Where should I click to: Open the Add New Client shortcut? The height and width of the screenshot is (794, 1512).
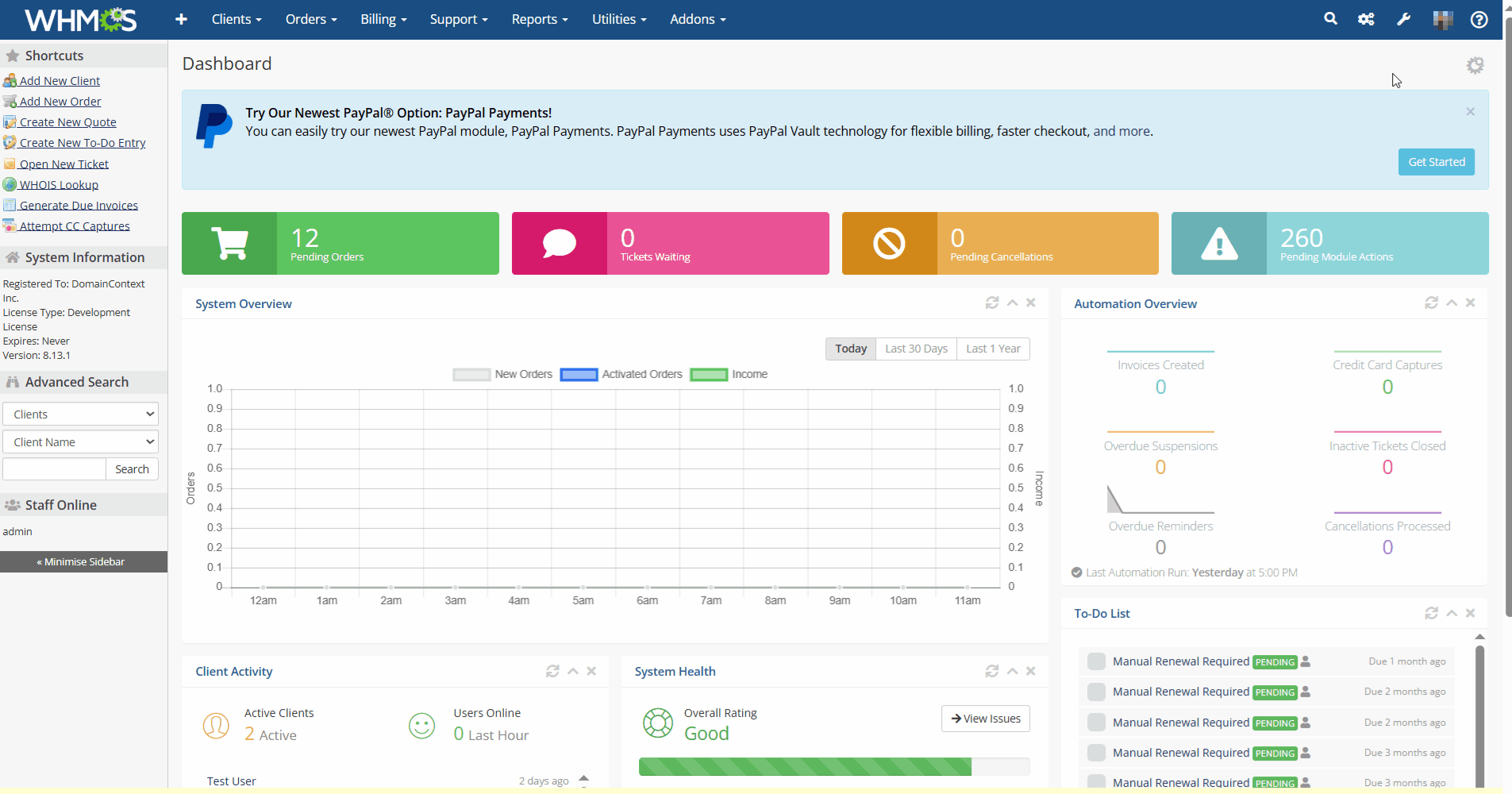(60, 81)
